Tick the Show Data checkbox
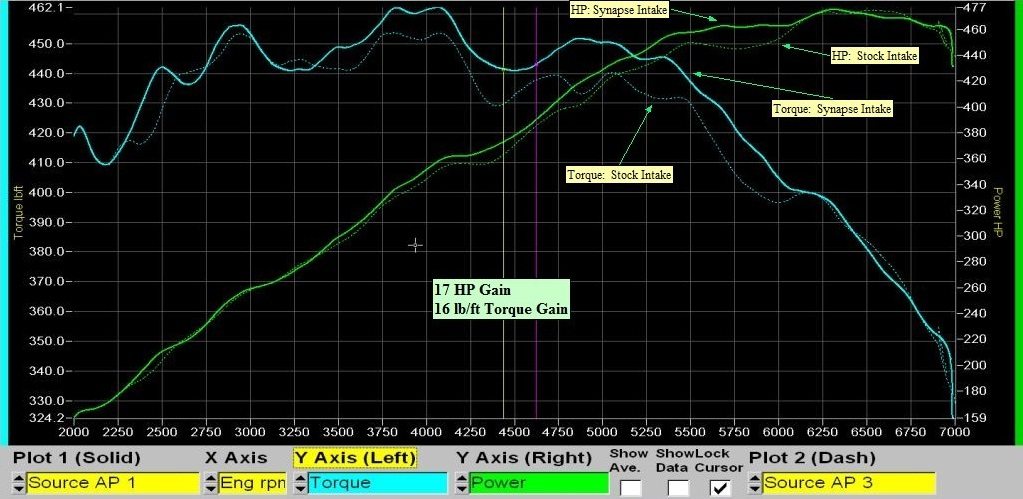 [679, 488]
